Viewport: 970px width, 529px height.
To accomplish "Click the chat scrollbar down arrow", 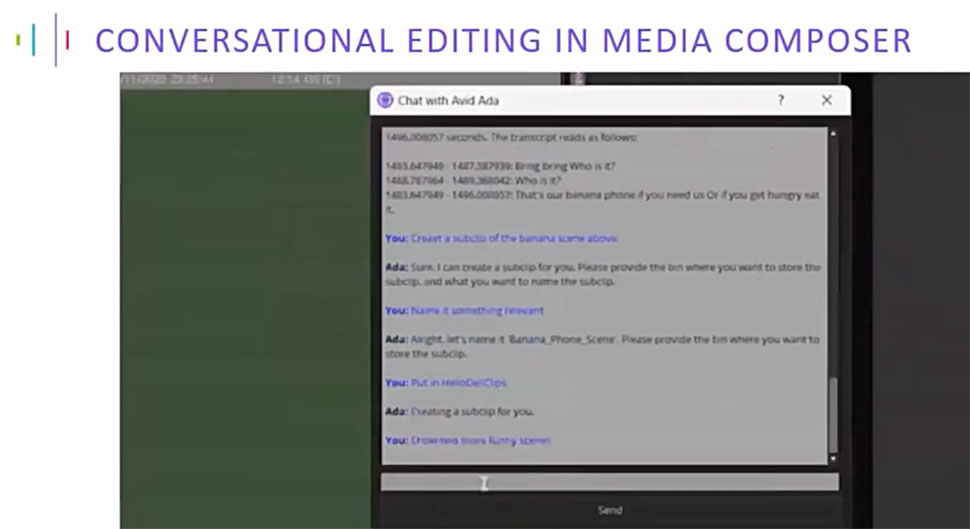I will (x=833, y=458).
